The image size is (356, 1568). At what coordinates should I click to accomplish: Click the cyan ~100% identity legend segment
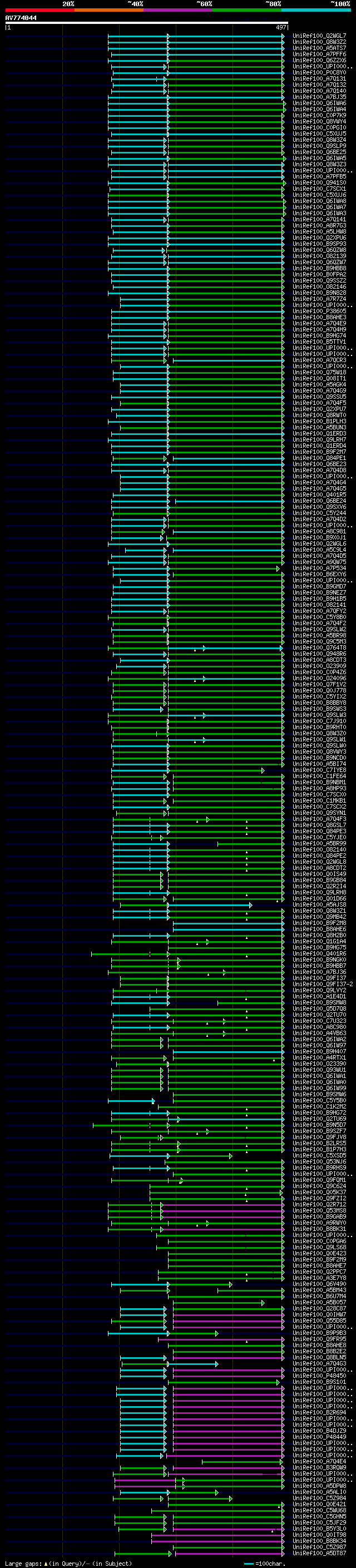315,10
